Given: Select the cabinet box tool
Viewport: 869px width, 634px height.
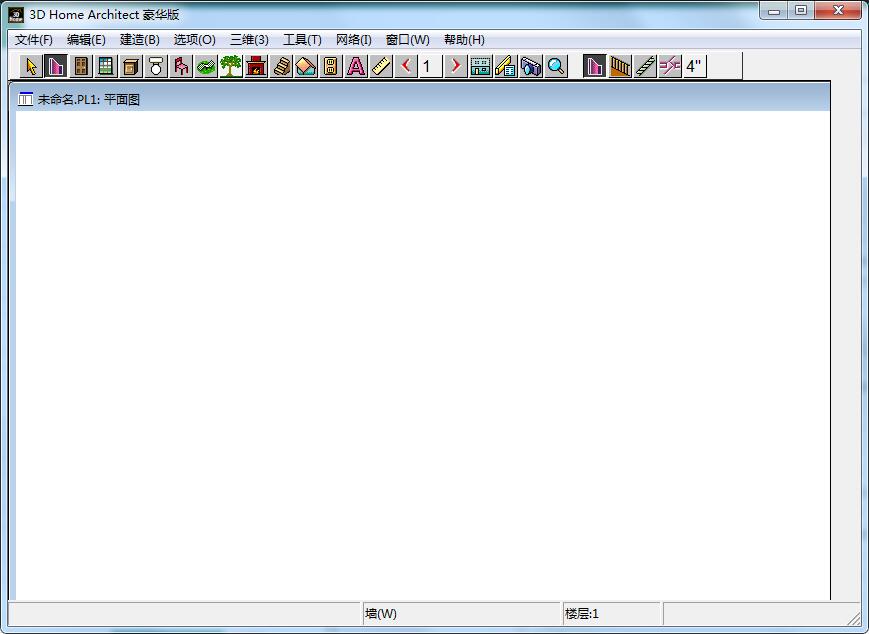Looking at the screenshot, I should tap(131, 66).
